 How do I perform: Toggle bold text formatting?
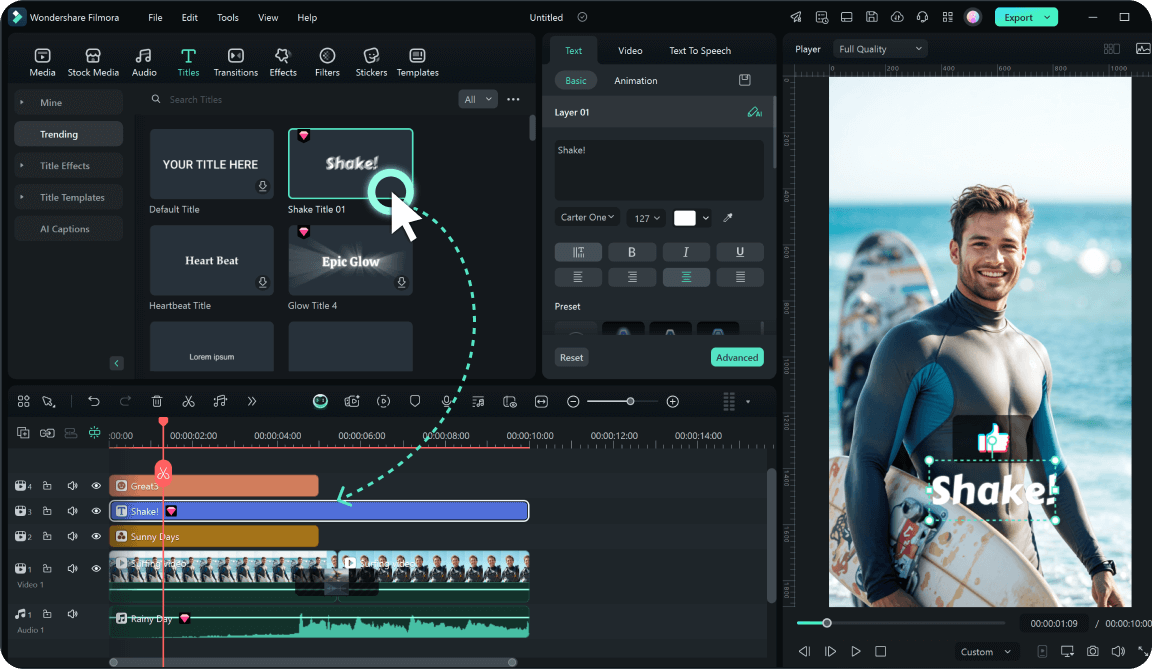coord(632,252)
